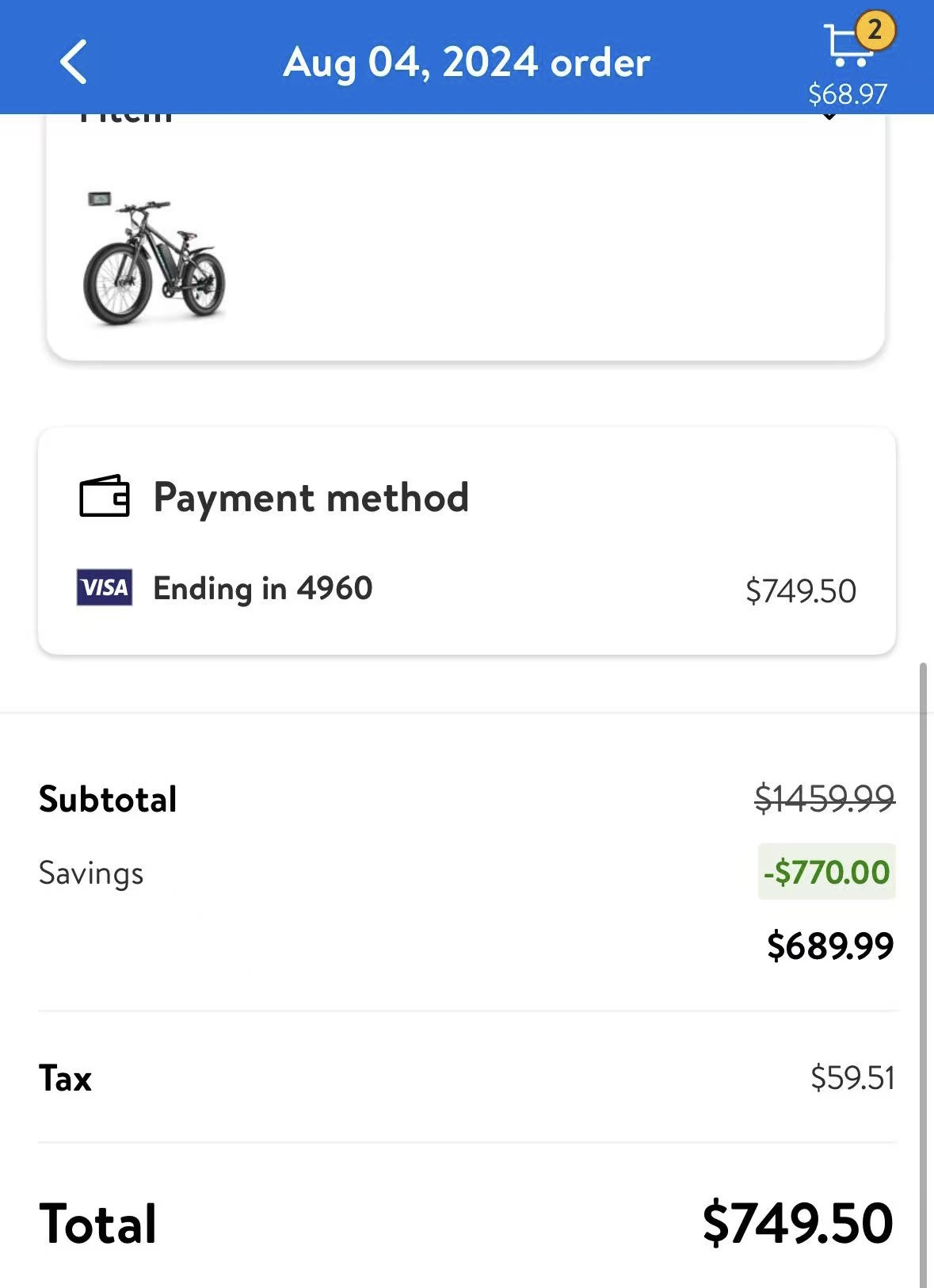The width and height of the screenshot is (934, 1288).
Task: Collapse the item section chevron
Action: click(x=829, y=117)
